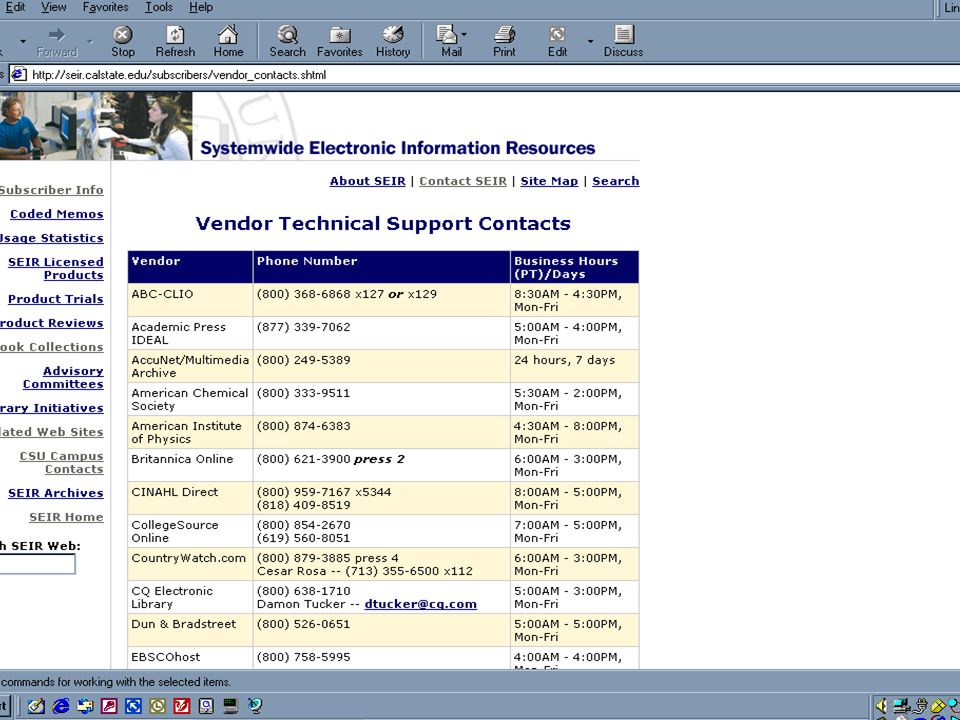
Task: Open the Subscriber Info sidebar link
Action: click(x=51, y=190)
